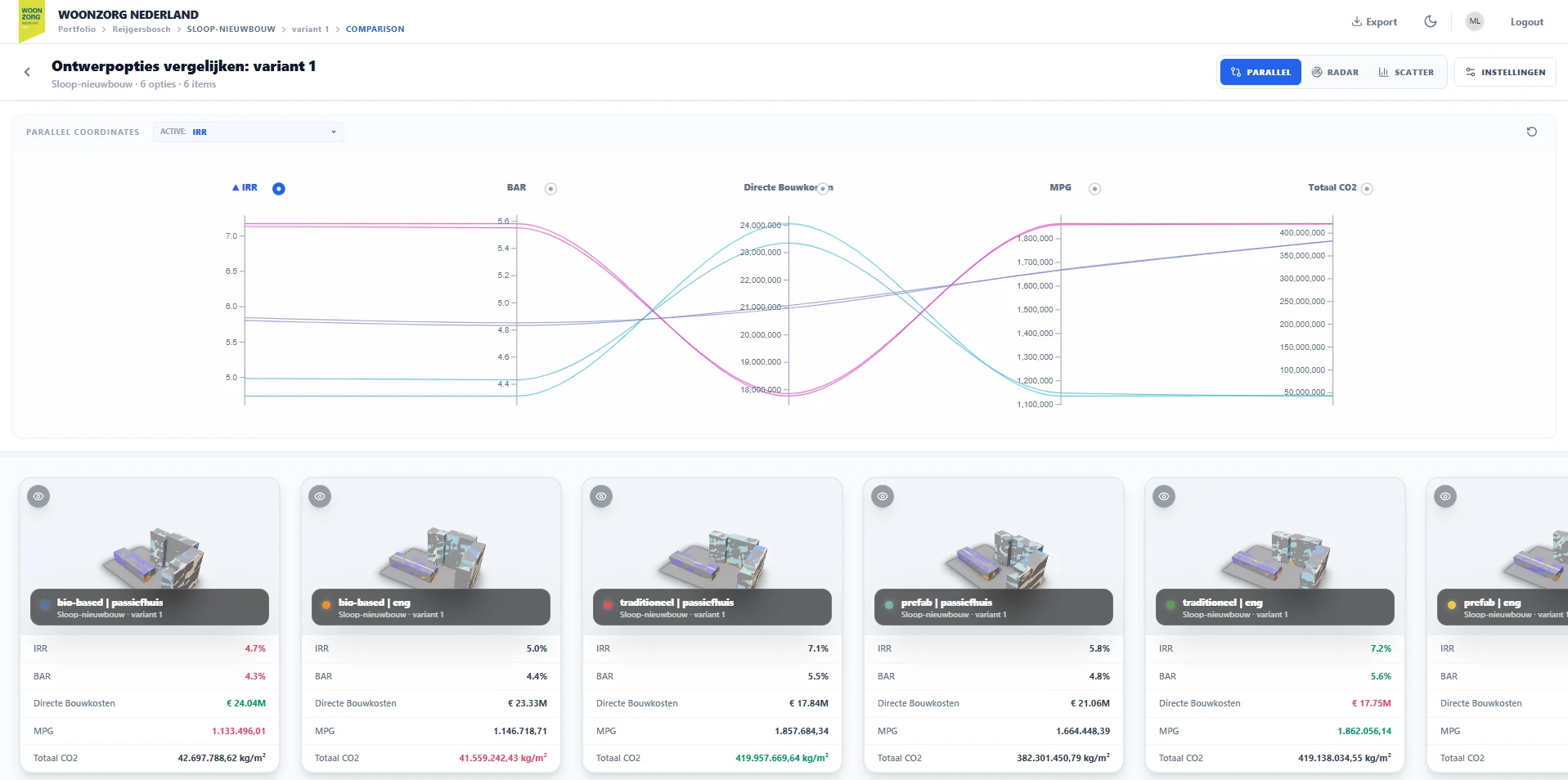The width and height of the screenshot is (1568, 780).
Task: Click the ML user avatar
Action: [1475, 22]
